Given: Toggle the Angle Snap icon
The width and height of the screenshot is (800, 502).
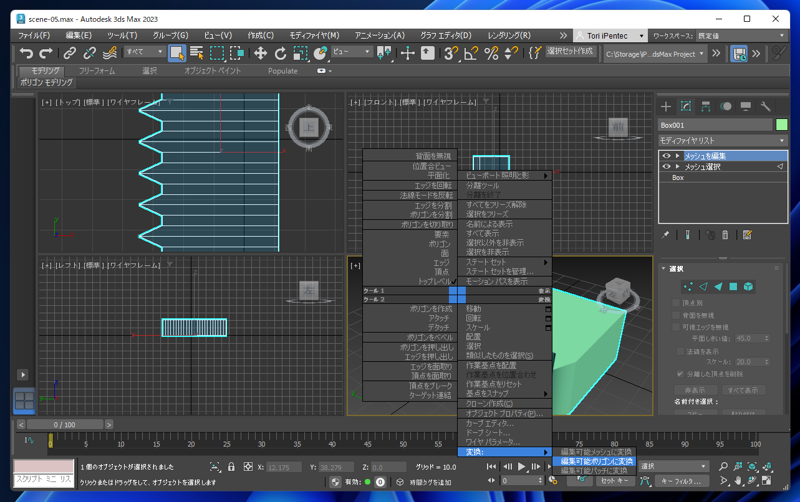Looking at the screenshot, I should tap(471, 53).
